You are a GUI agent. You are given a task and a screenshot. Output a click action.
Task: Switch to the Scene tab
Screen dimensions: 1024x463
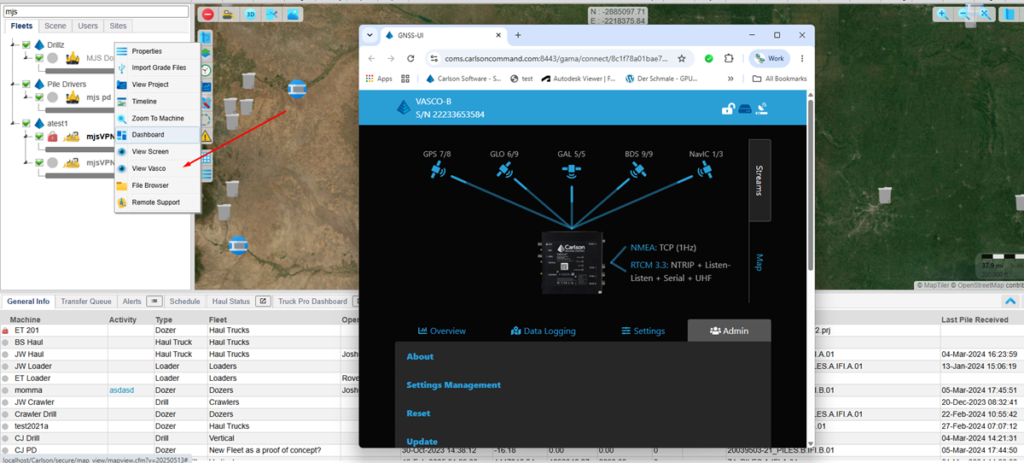click(x=56, y=26)
